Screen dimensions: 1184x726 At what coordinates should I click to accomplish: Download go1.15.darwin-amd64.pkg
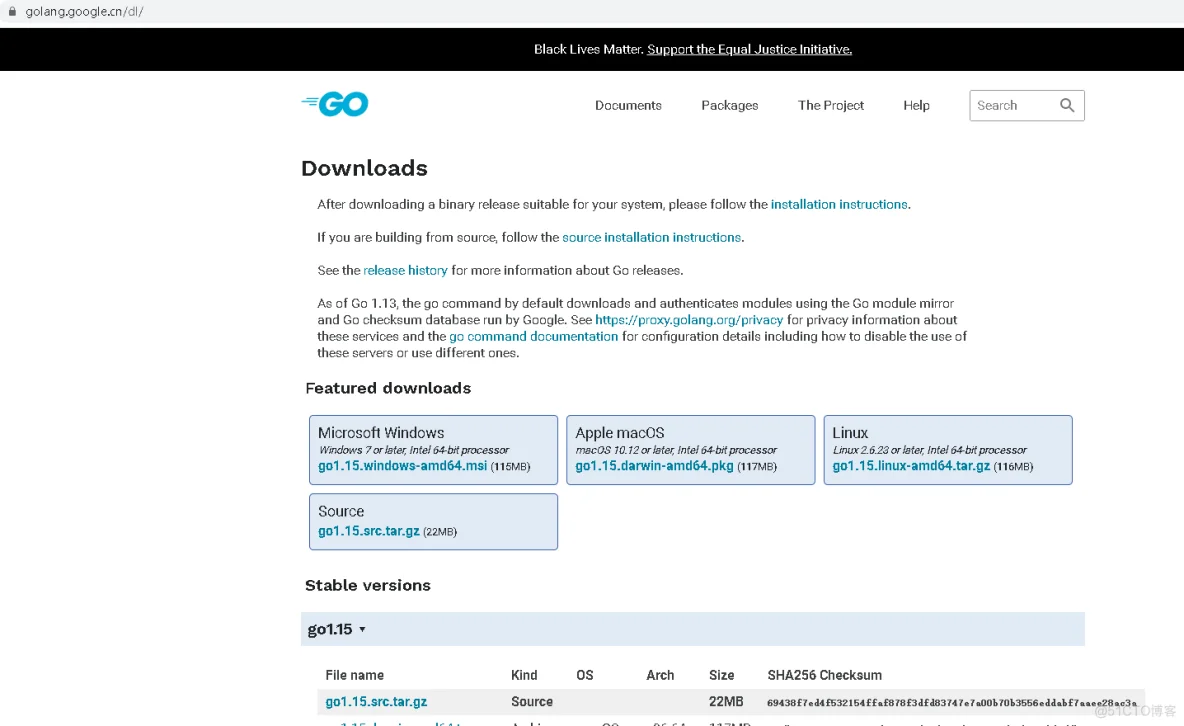pos(654,466)
